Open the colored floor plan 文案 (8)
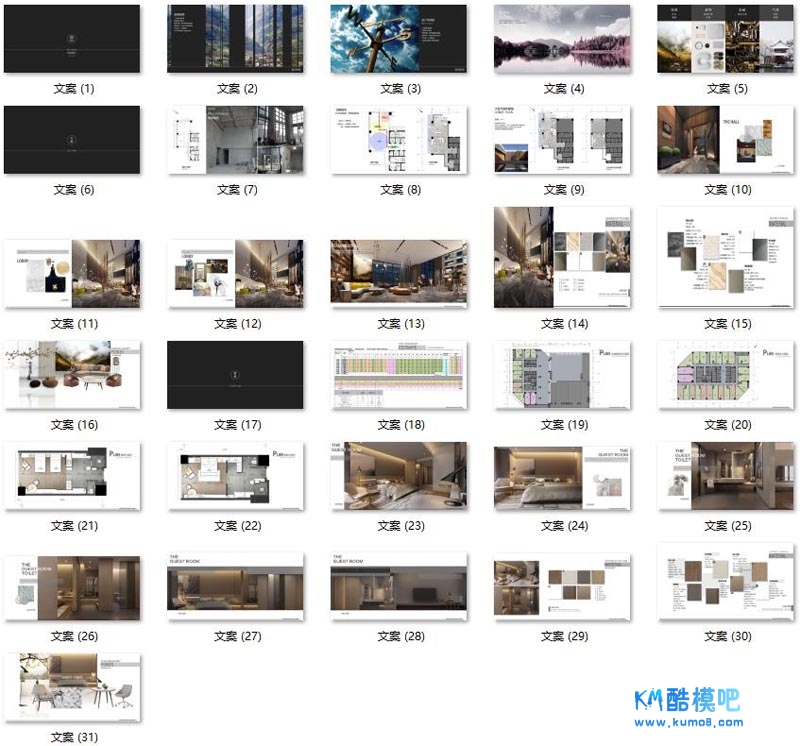This screenshot has width=800, height=746. tap(399, 140)
